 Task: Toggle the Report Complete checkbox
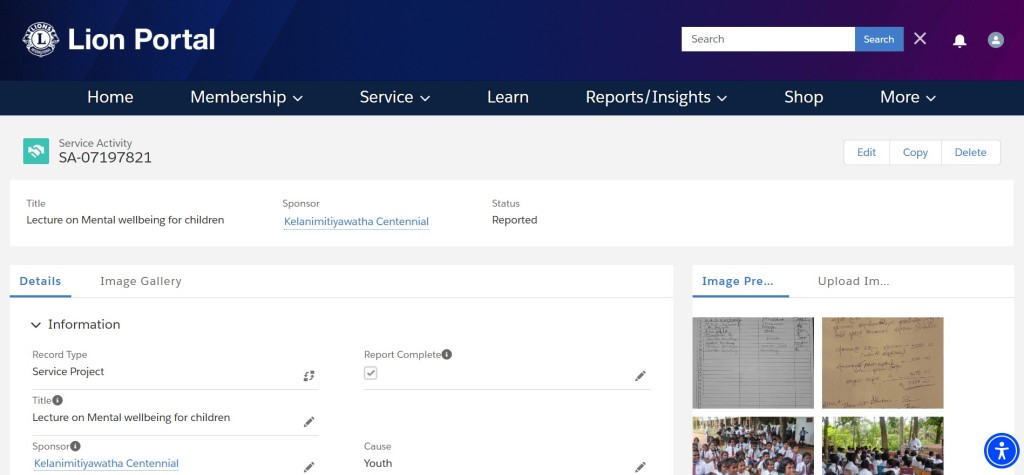click(x=370, y=372)
